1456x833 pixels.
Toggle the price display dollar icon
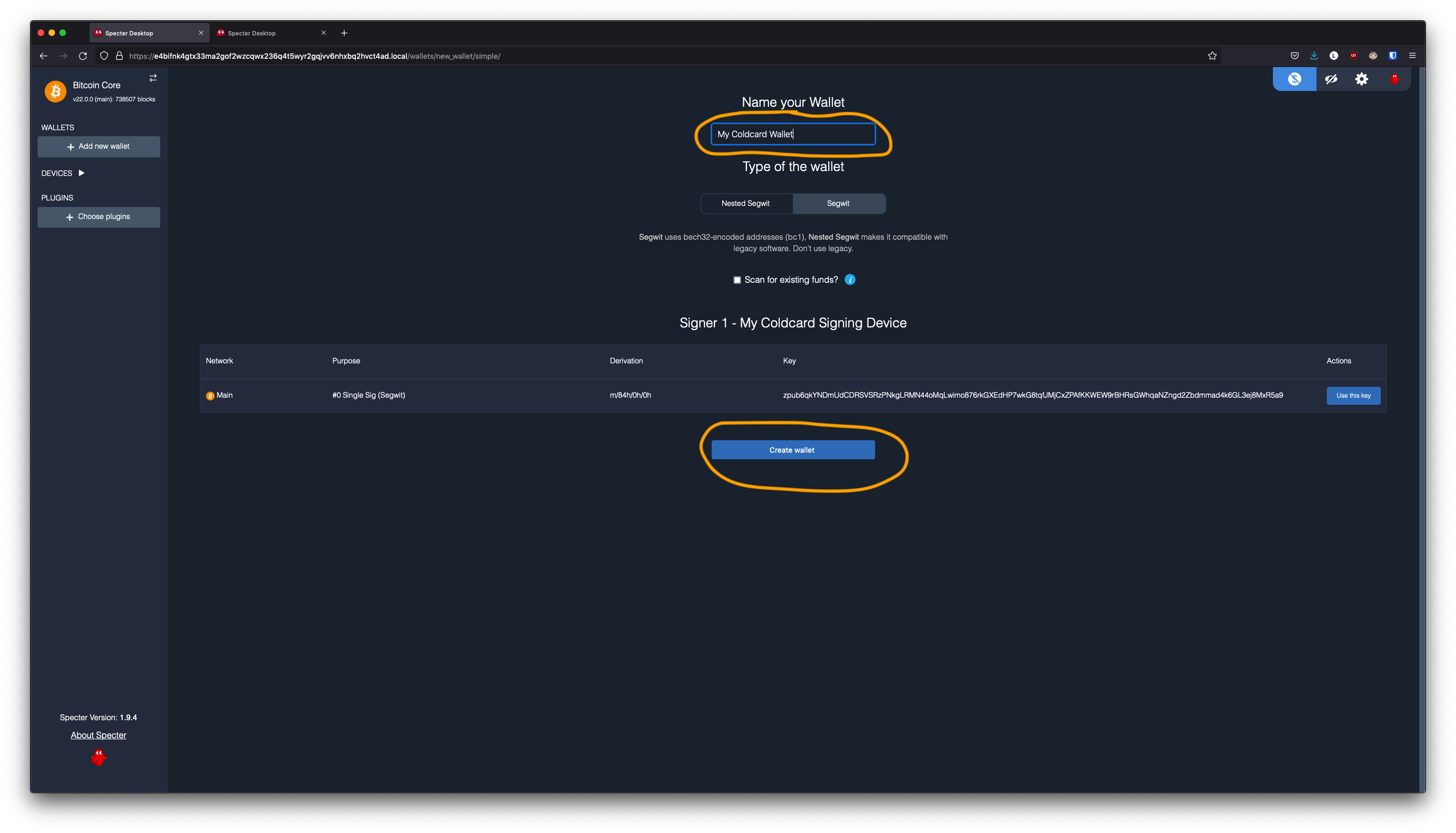click(1294, 79)
